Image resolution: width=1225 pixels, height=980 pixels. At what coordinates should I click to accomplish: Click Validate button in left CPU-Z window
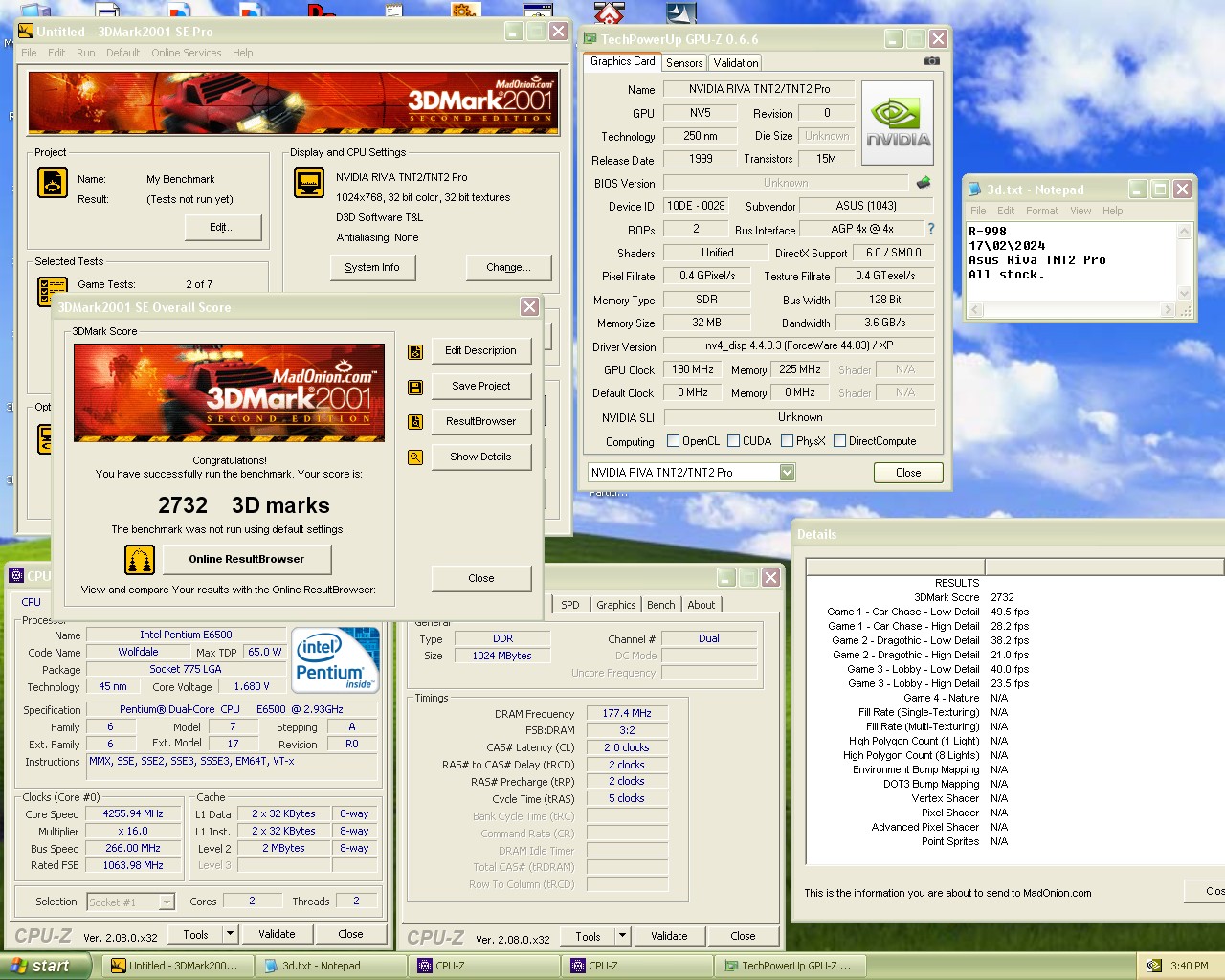[277, 934]
